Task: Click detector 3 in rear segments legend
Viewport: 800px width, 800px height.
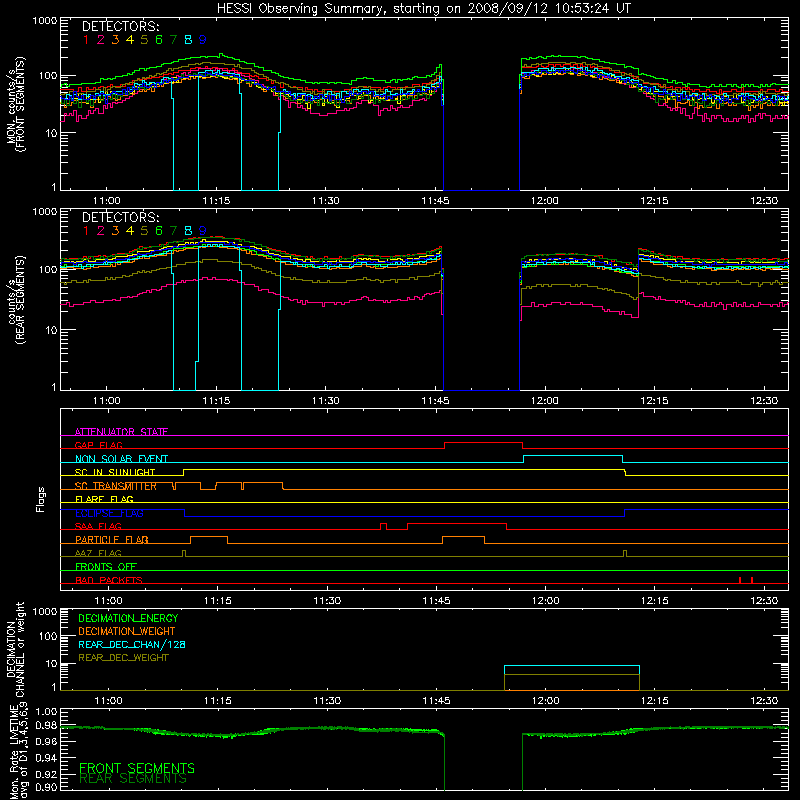Action: (x=115, y=231)
